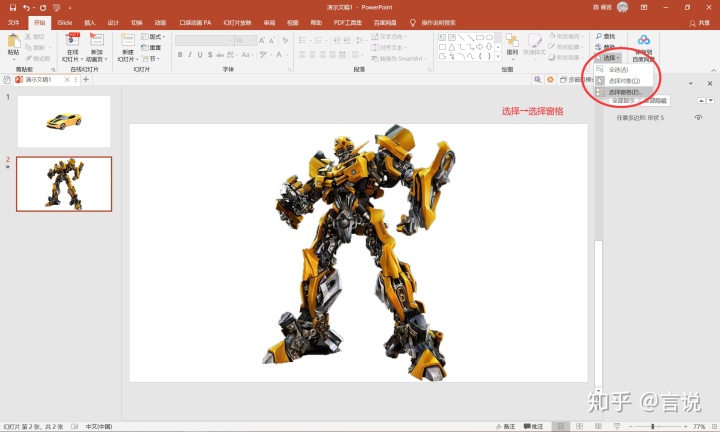This screenshot has height=432, width=720.
Task: Undo the last action
Action: point(27,7)
